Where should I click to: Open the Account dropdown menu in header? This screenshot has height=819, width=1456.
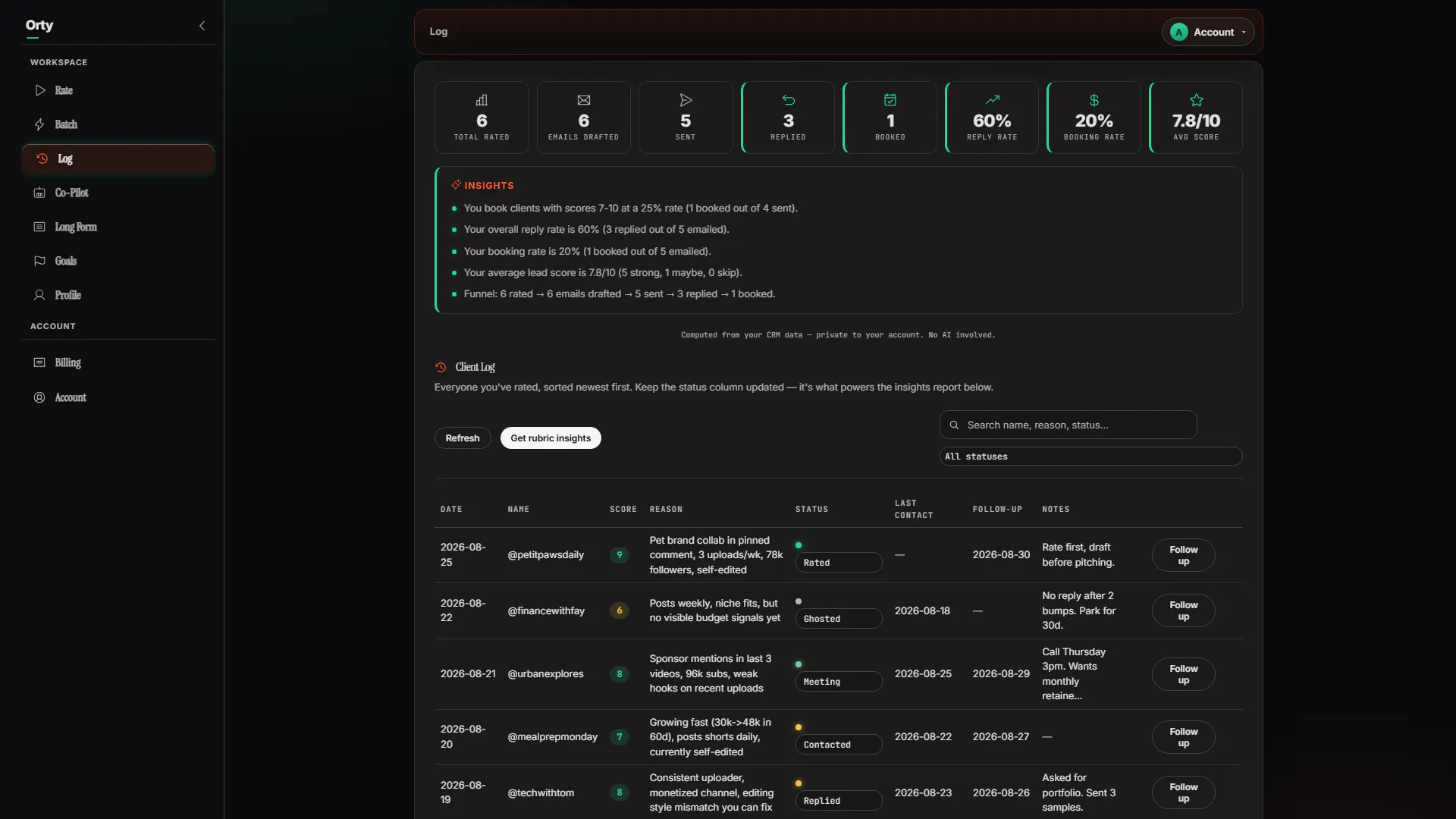click(1208, 32)
